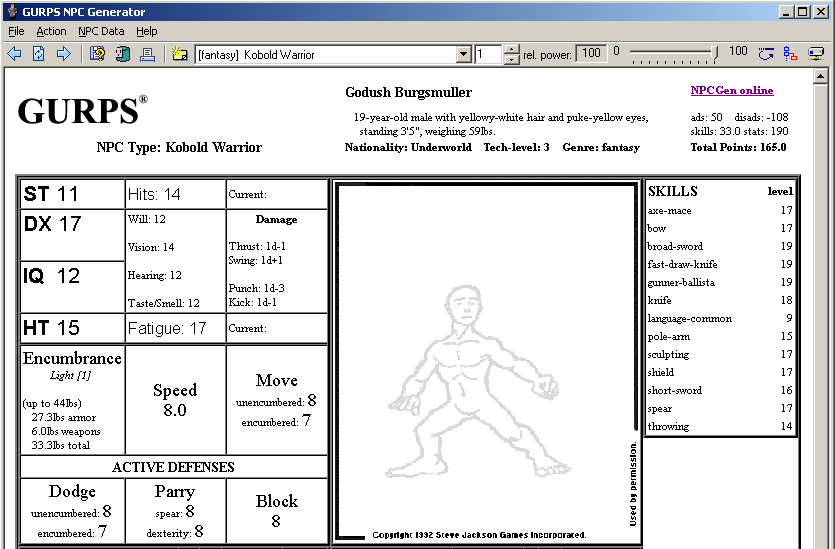The width and height of the screenshot is (835, 549).
Task: Open the Help menu
Action: (x=146, y=31)
